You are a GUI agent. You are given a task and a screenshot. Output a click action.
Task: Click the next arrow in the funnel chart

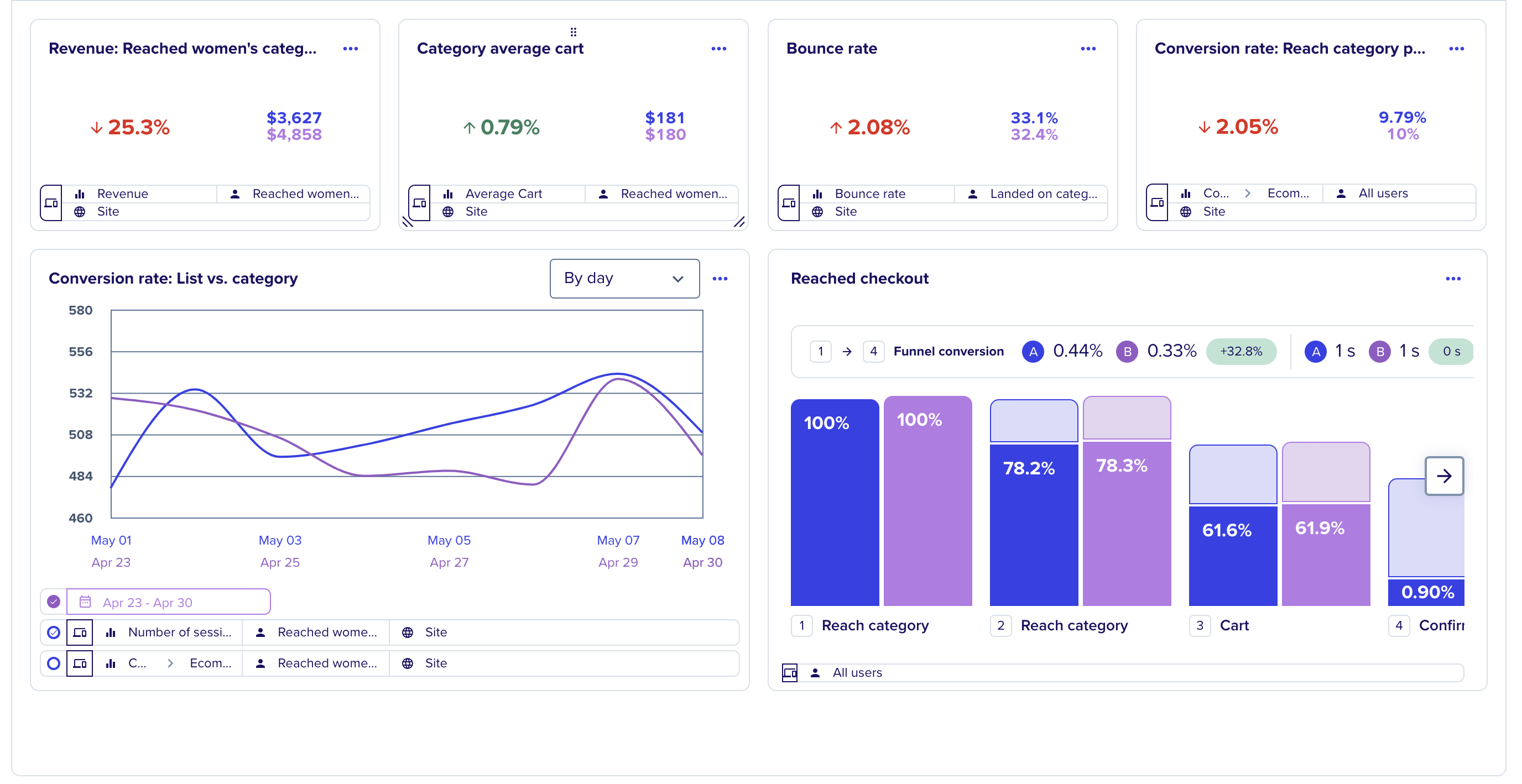1443,475
